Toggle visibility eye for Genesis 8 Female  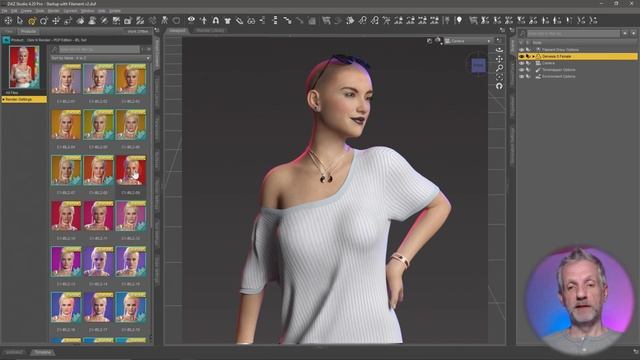click(x=521, y=56)
